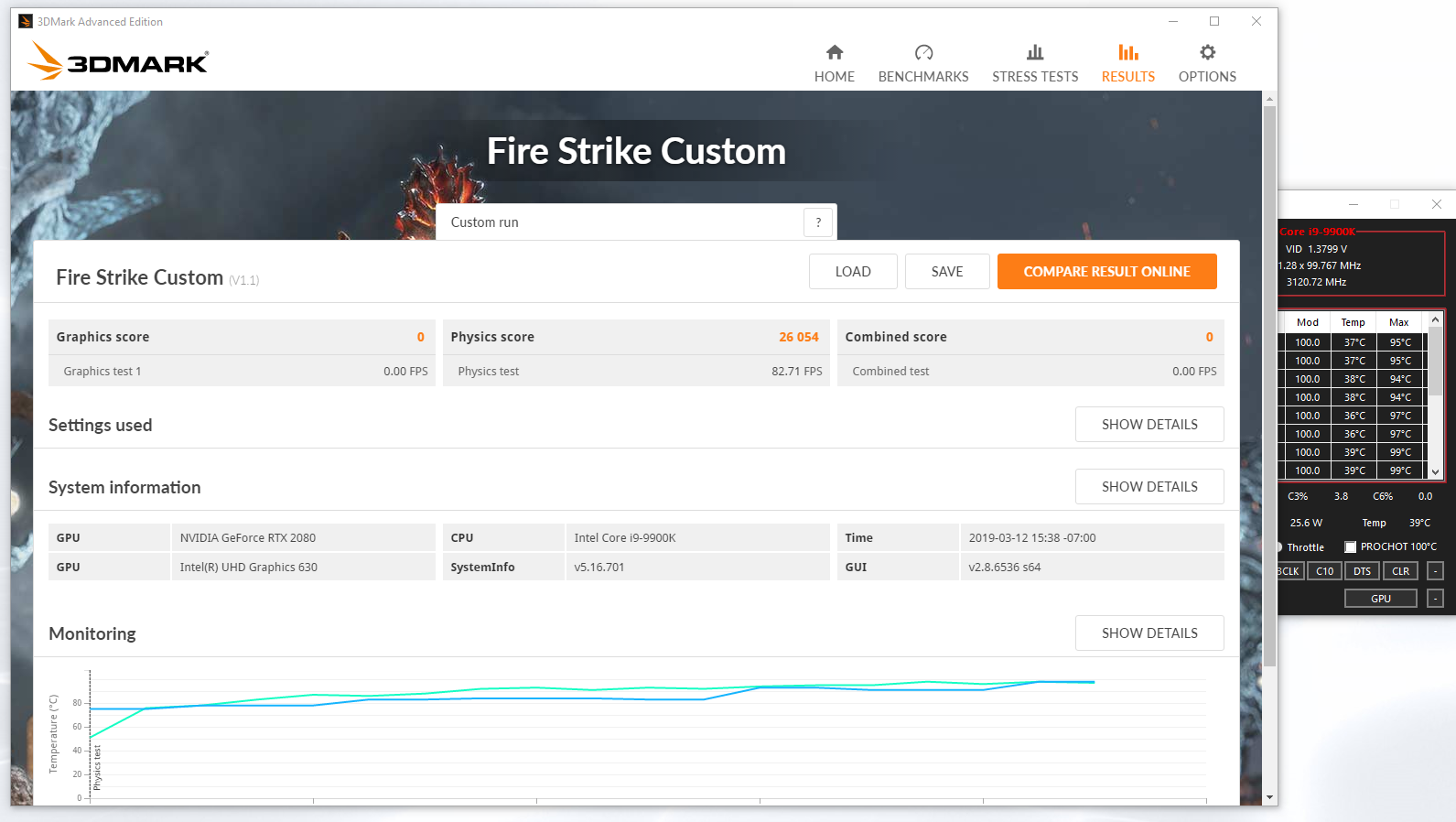Image resolution: width=1456 pixels, height=822 pixels.
Task: Minimize the 3DMark window
Action: 1173,21
